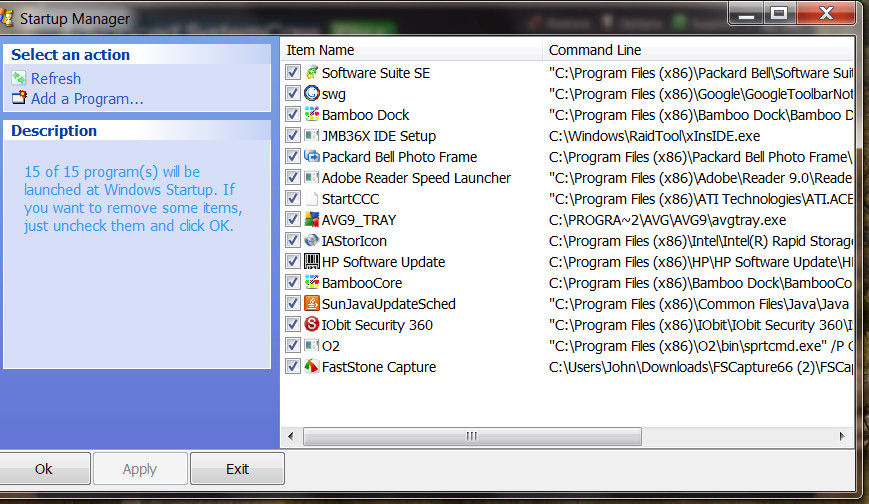Click the Startup Manager title bar icon
869x504 pixels.
[x=7, y=18]
